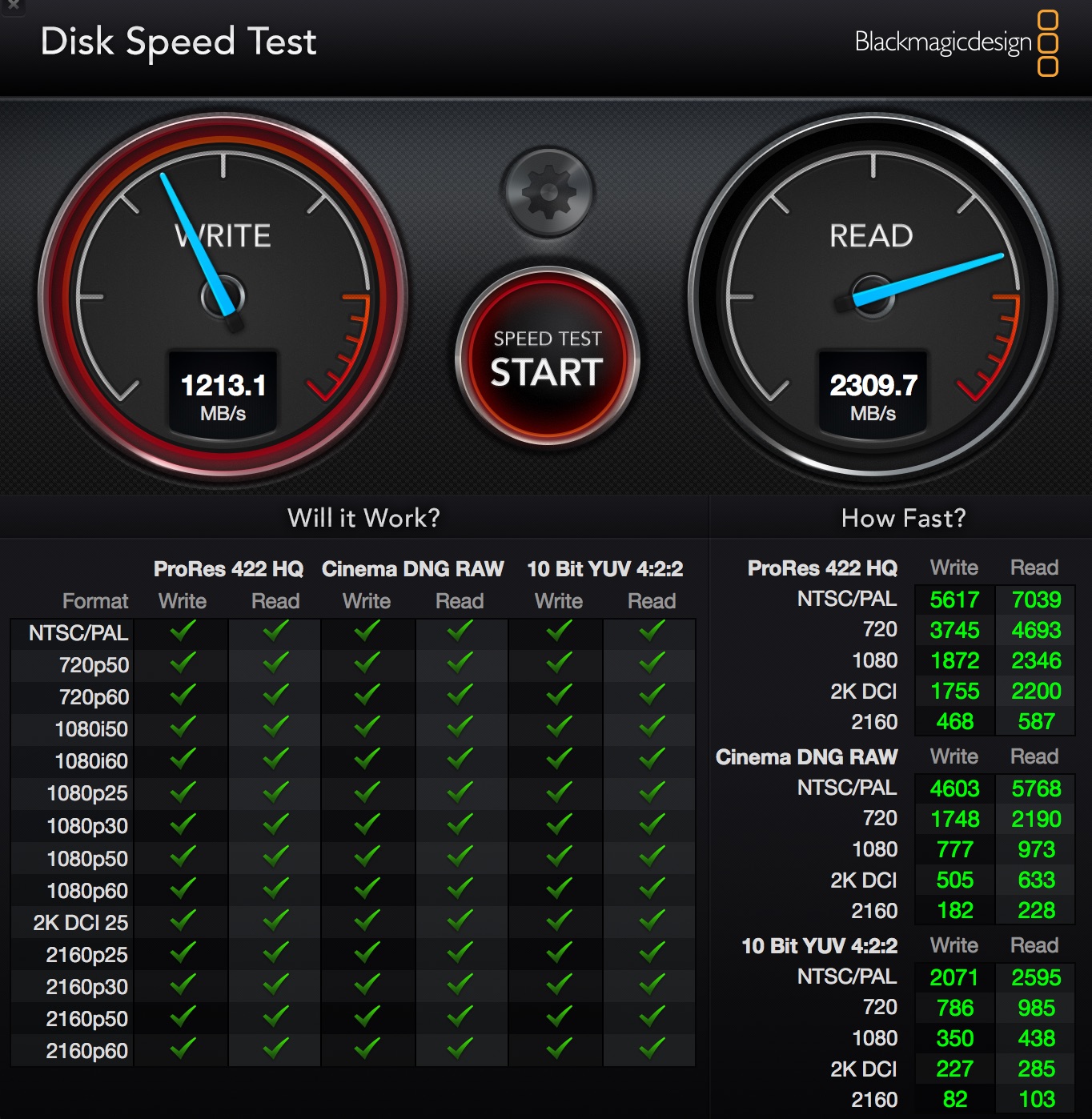Click 10 Bit YUV NTSC/PAL write value 2071

(954, 977)
